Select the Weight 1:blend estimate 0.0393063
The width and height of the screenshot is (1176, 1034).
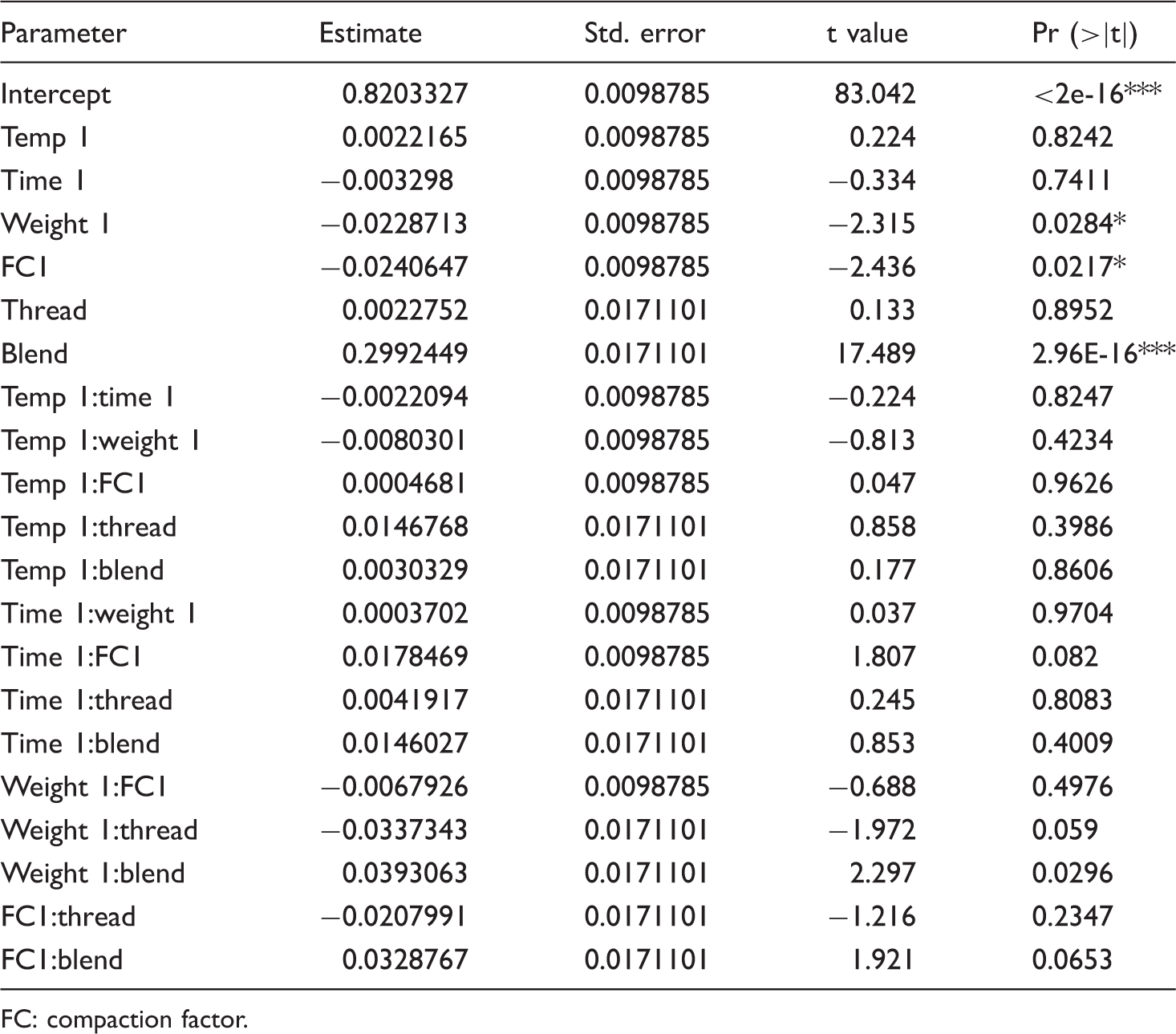[404, 874]
